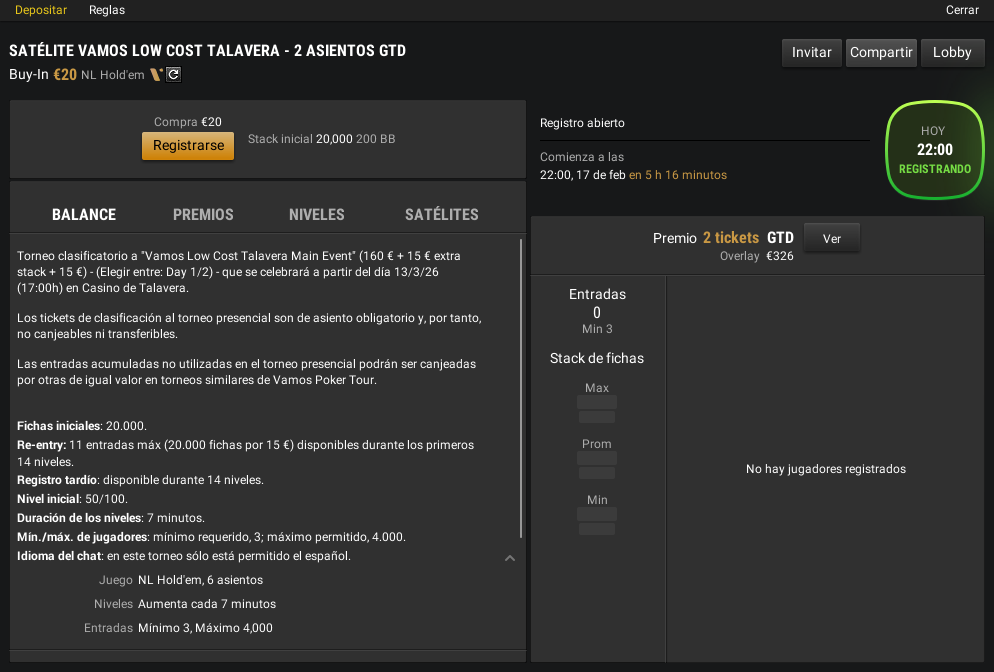Click the Invitar button
This screenshot has height=672, width=994.
point(811,53)
